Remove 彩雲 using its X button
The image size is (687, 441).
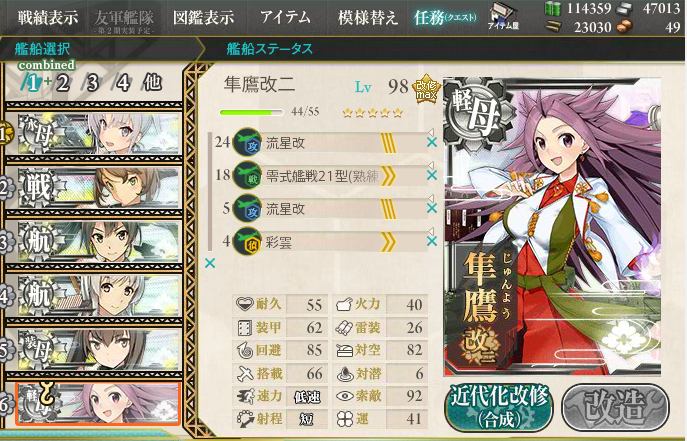(x=432, y=241)
